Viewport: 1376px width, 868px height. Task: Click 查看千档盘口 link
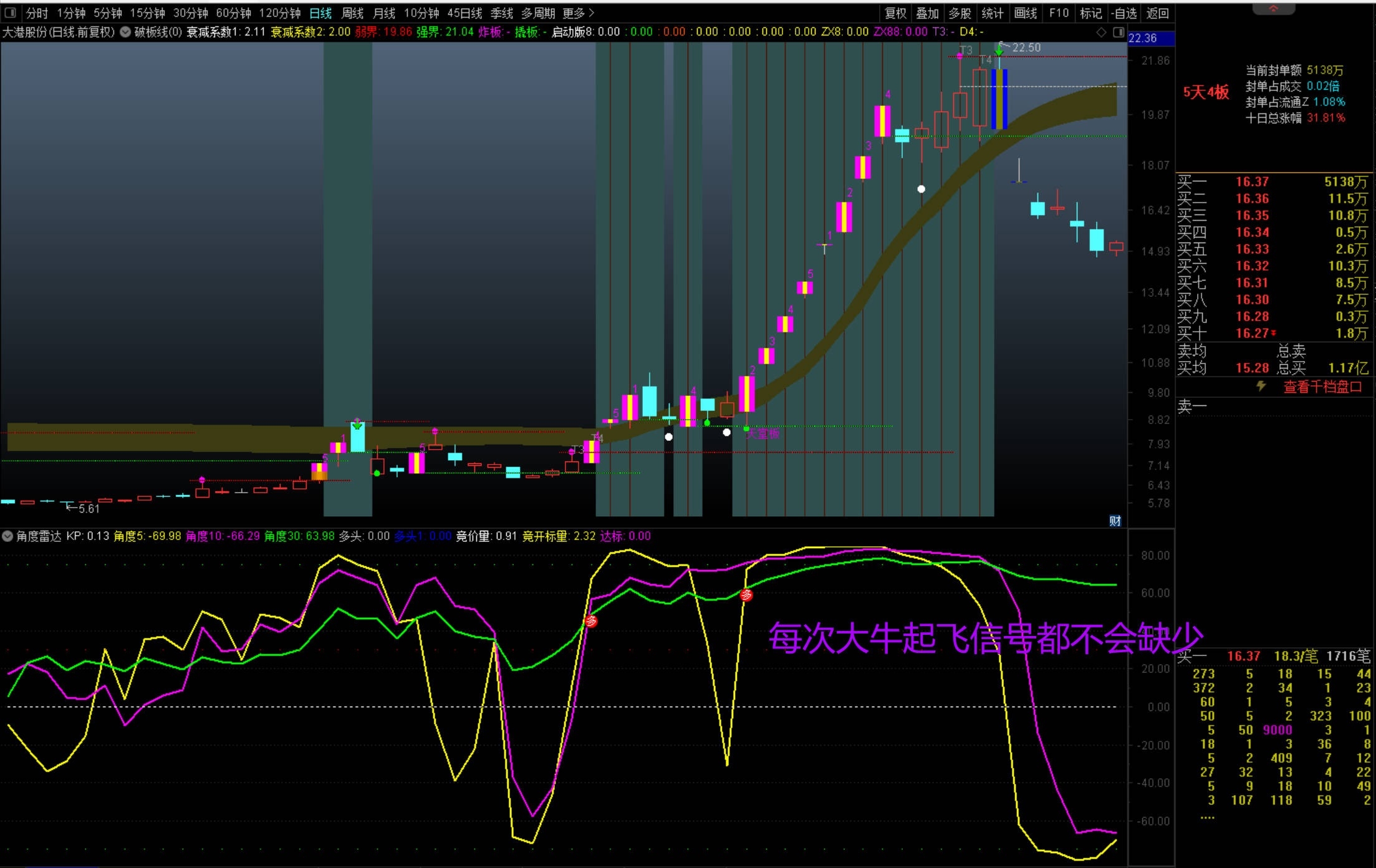click(1322, 387)
